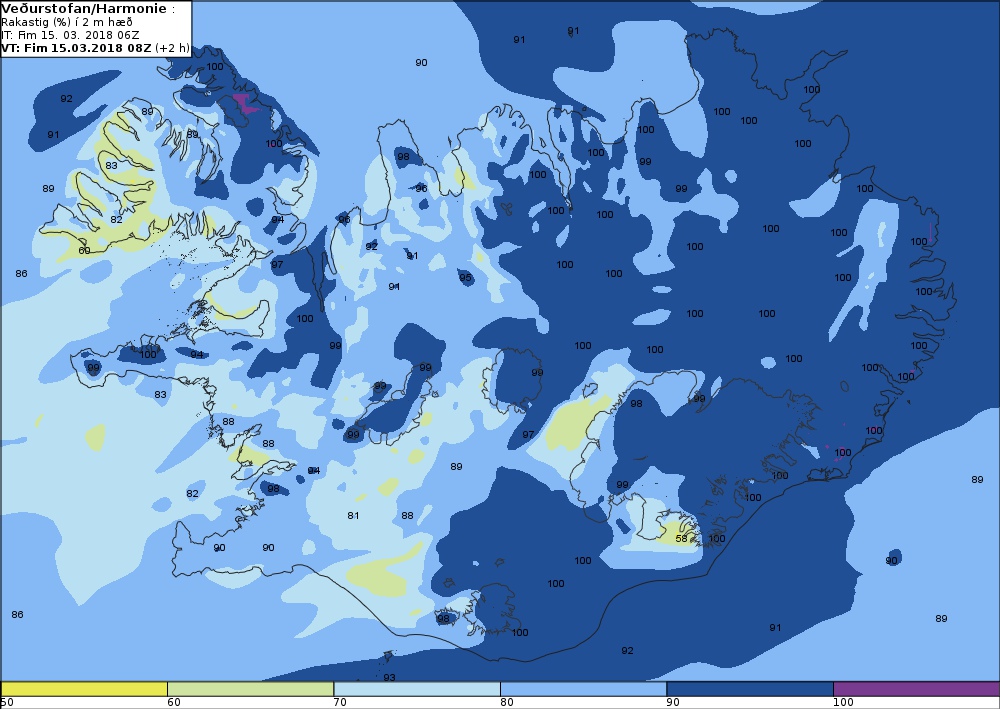The width and height of the screenshot is (1000, 709).
Task: Click the 'Rakastig (%) í 2 m hæð' line
Action: [67, 22]
